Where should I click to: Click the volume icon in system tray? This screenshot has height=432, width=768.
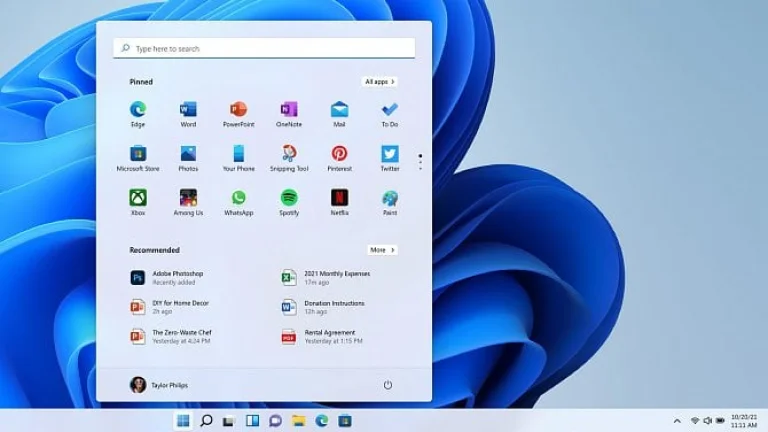(x=707, y=421)
